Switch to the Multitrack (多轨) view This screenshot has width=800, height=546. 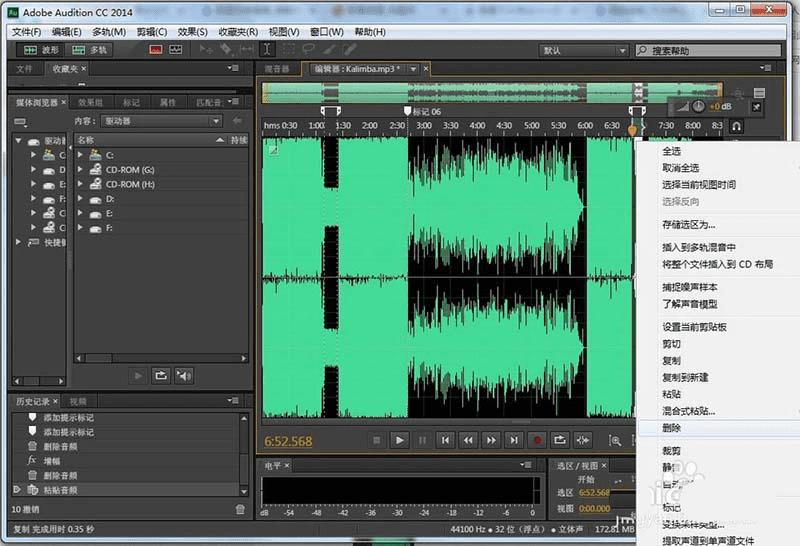tap(90, 49)
